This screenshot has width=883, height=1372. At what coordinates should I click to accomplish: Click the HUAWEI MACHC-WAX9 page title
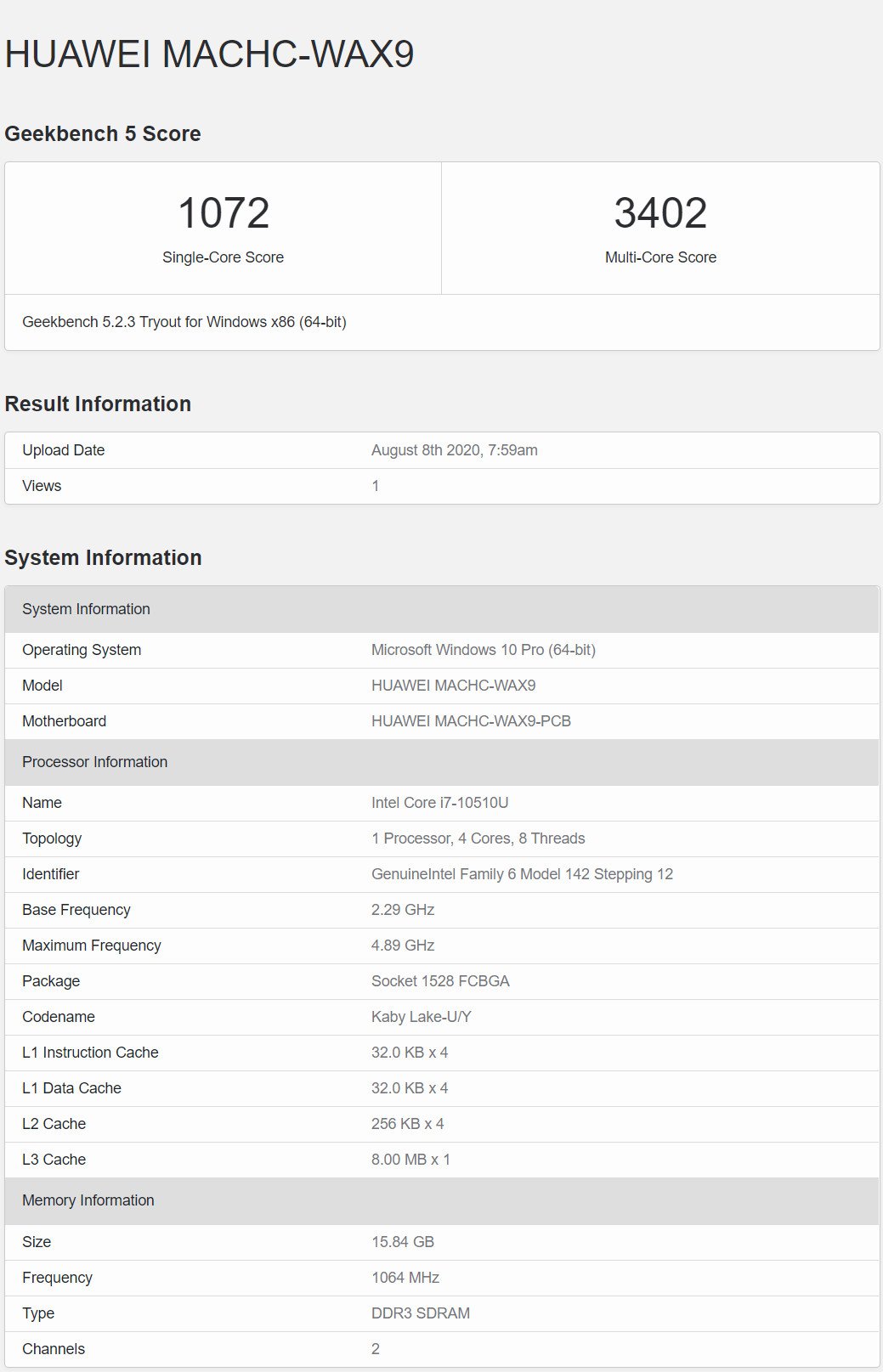(209, 54)
